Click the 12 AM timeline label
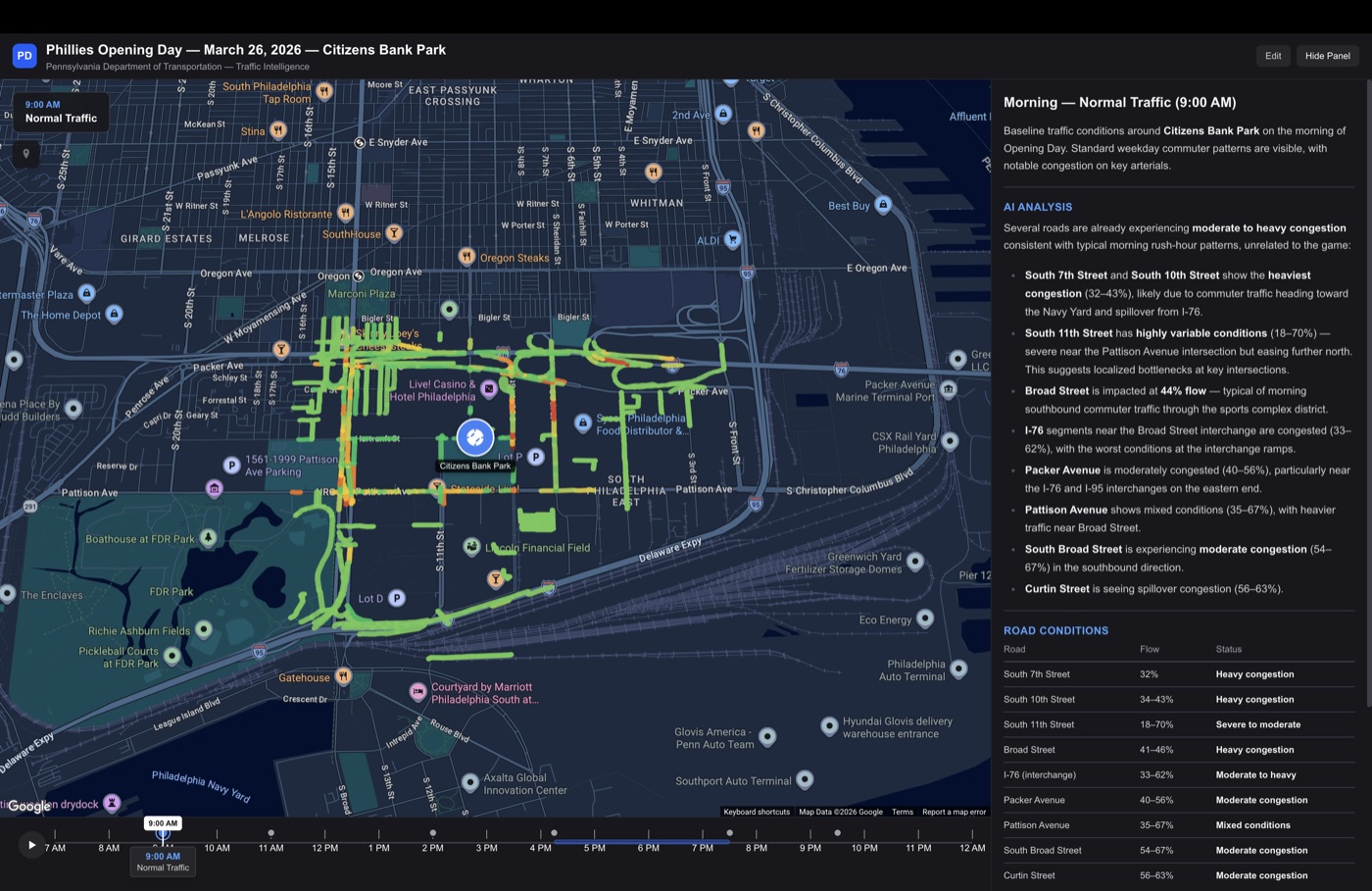 pyautogui.click(x=972, y=848)
